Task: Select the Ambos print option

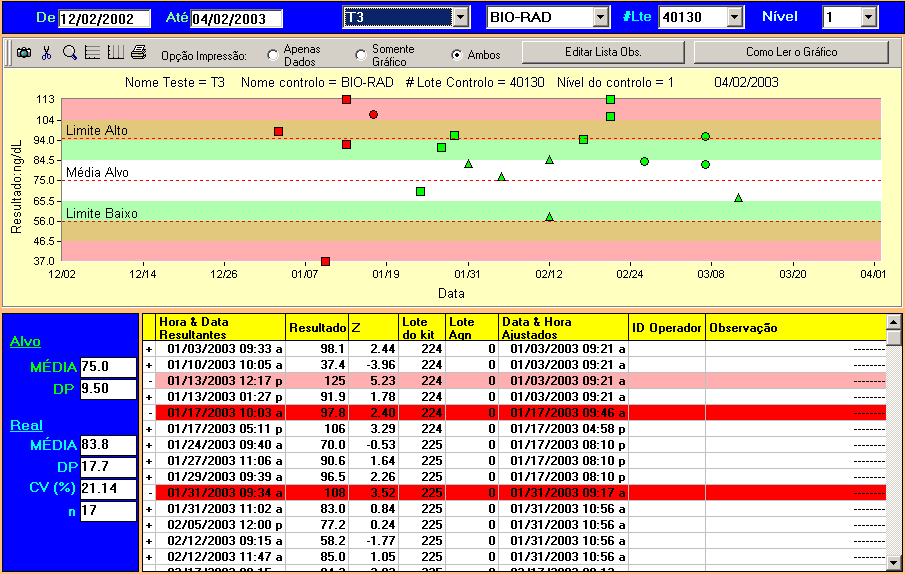Action: point(457,55)
